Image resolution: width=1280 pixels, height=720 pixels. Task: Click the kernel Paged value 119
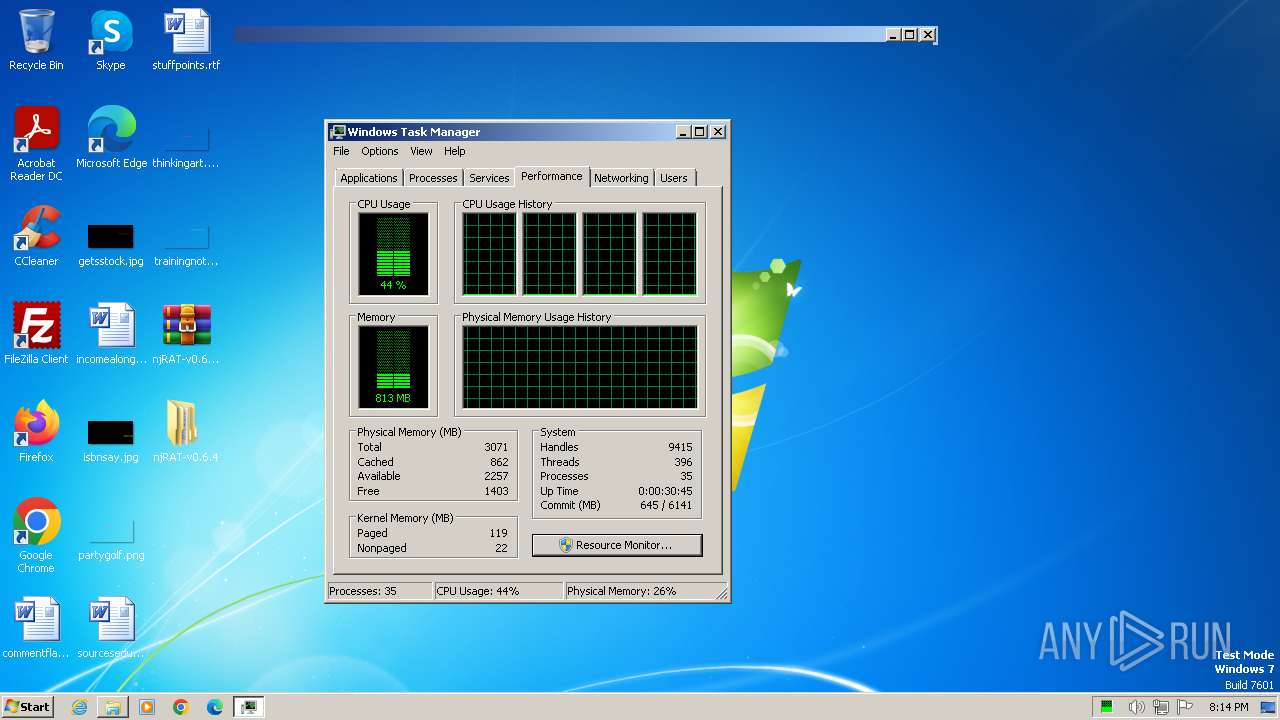click(x=499, y=533)
